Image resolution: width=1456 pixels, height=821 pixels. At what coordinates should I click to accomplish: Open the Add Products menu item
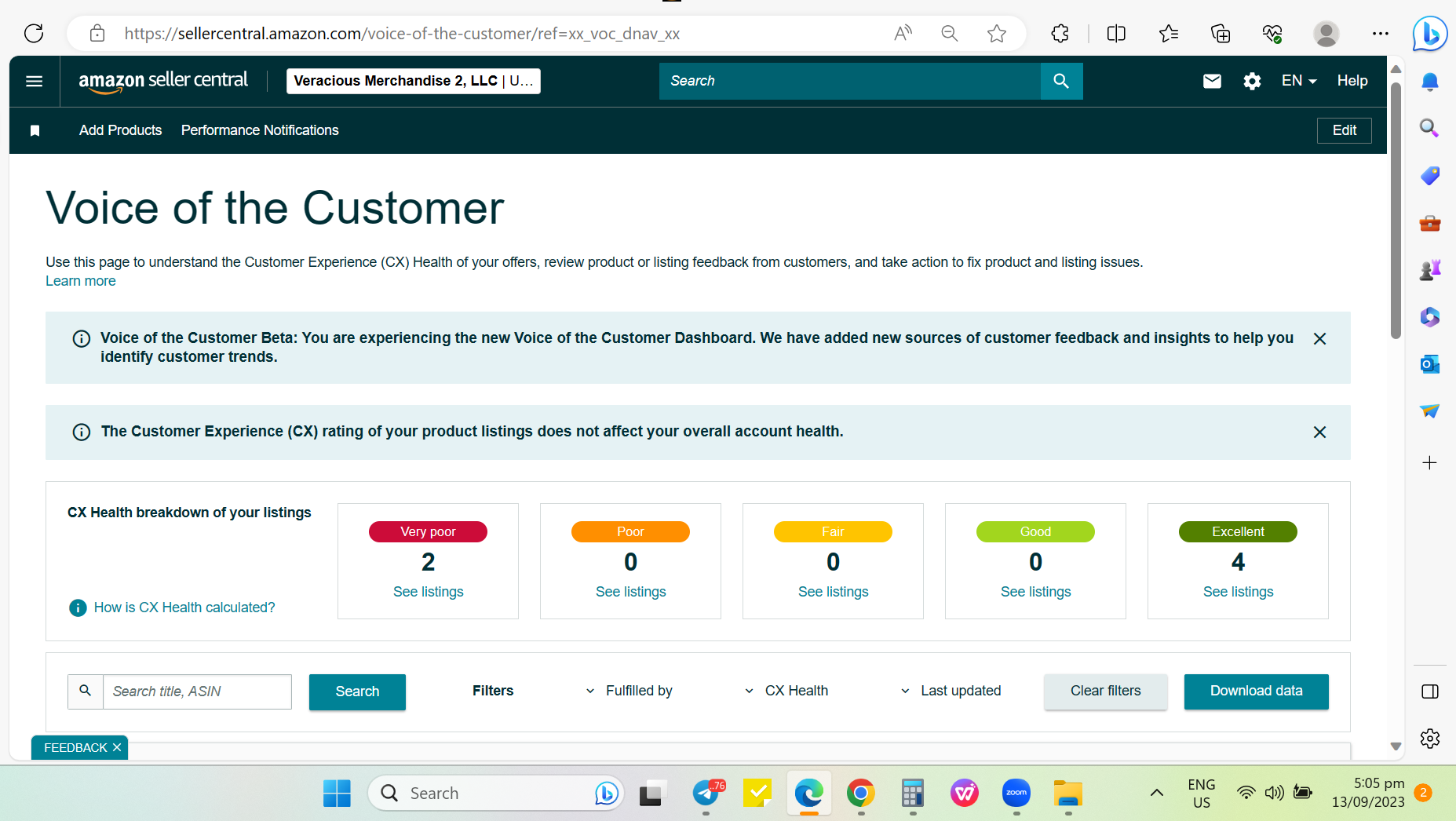tap(120, 130)
